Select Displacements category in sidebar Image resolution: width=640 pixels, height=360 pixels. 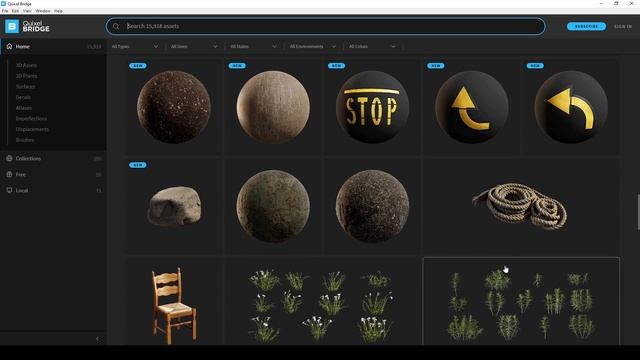pos(32,129)
